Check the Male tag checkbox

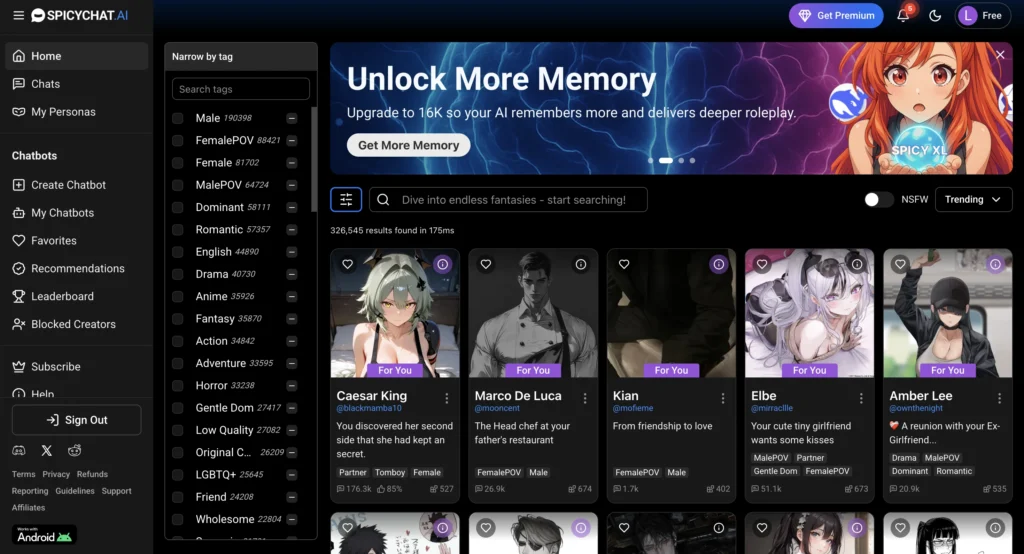(178, 118)
